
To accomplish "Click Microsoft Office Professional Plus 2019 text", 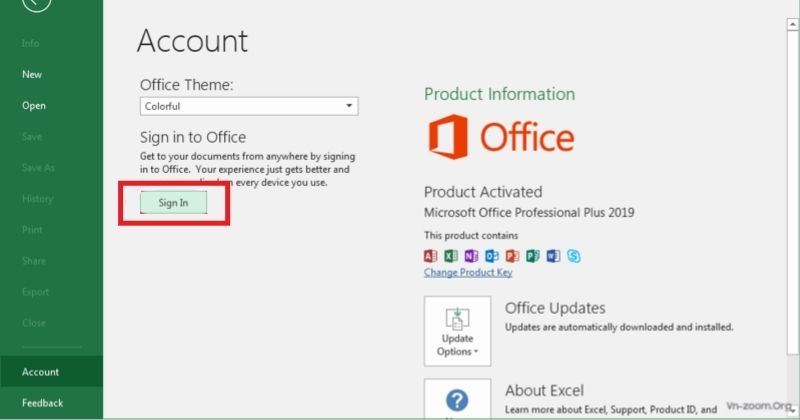I will (x=529, y=212).
